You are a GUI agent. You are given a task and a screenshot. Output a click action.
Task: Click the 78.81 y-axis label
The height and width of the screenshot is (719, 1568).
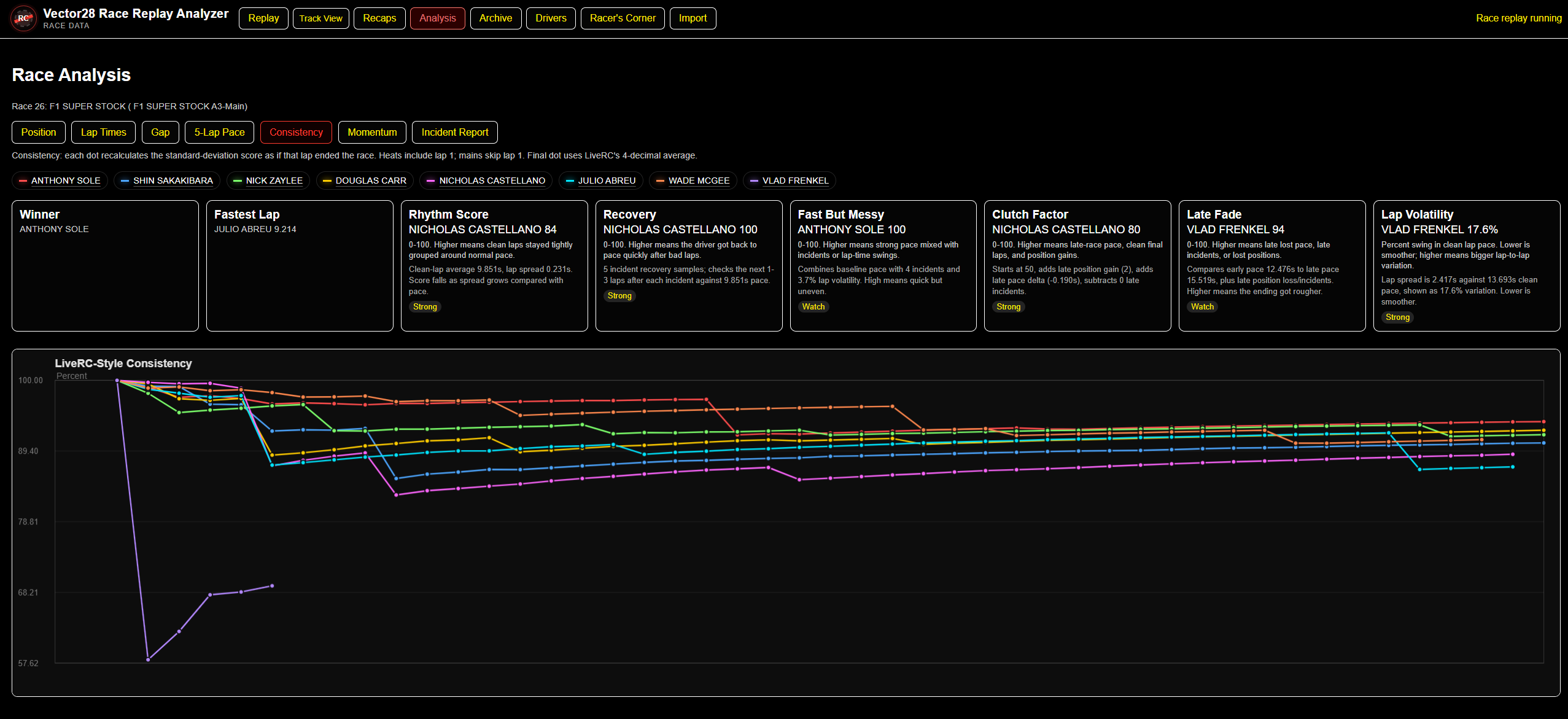point(28,522)
